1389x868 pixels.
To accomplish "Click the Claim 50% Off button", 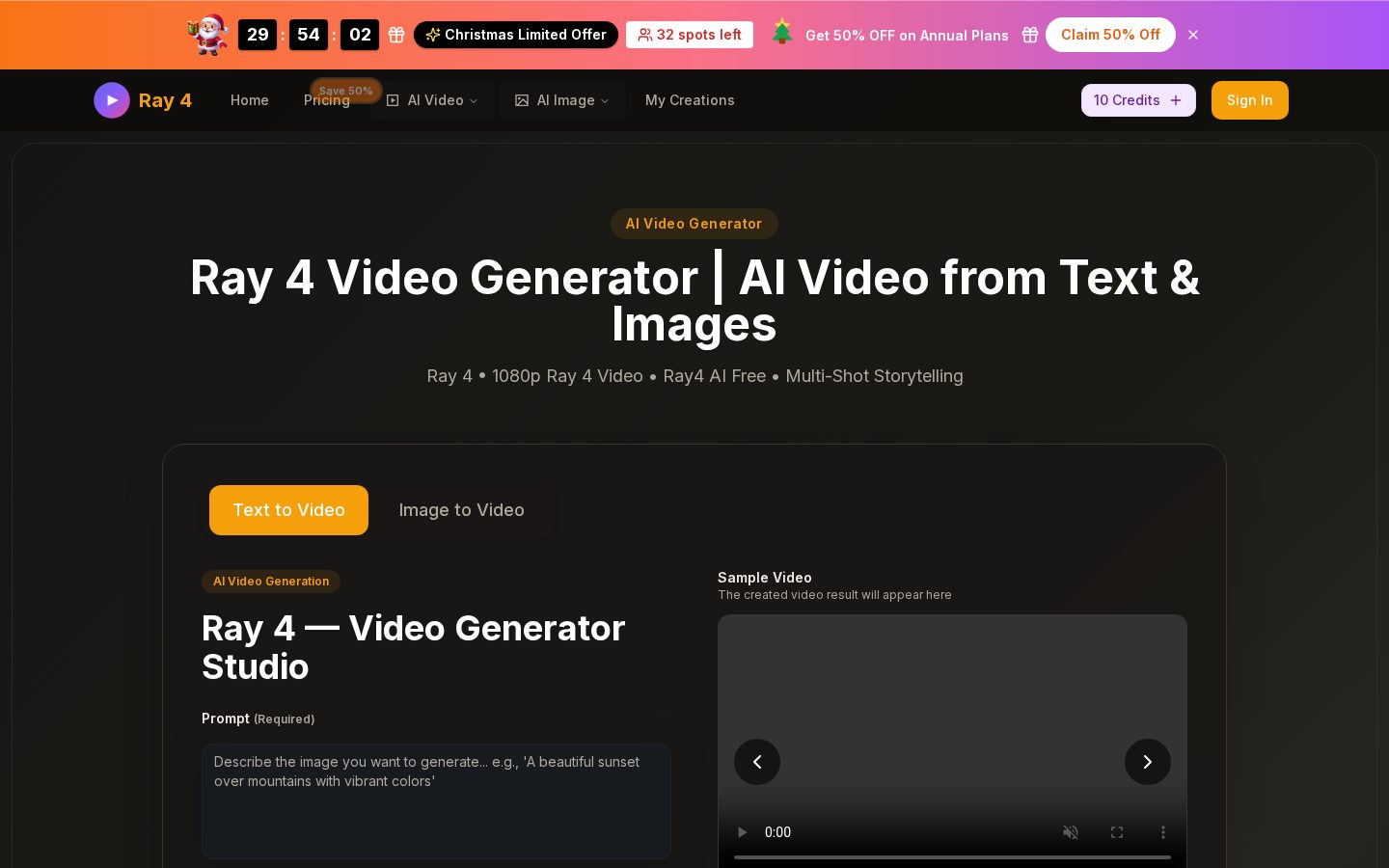I will pyautogui.click(x=1110, y=35).
